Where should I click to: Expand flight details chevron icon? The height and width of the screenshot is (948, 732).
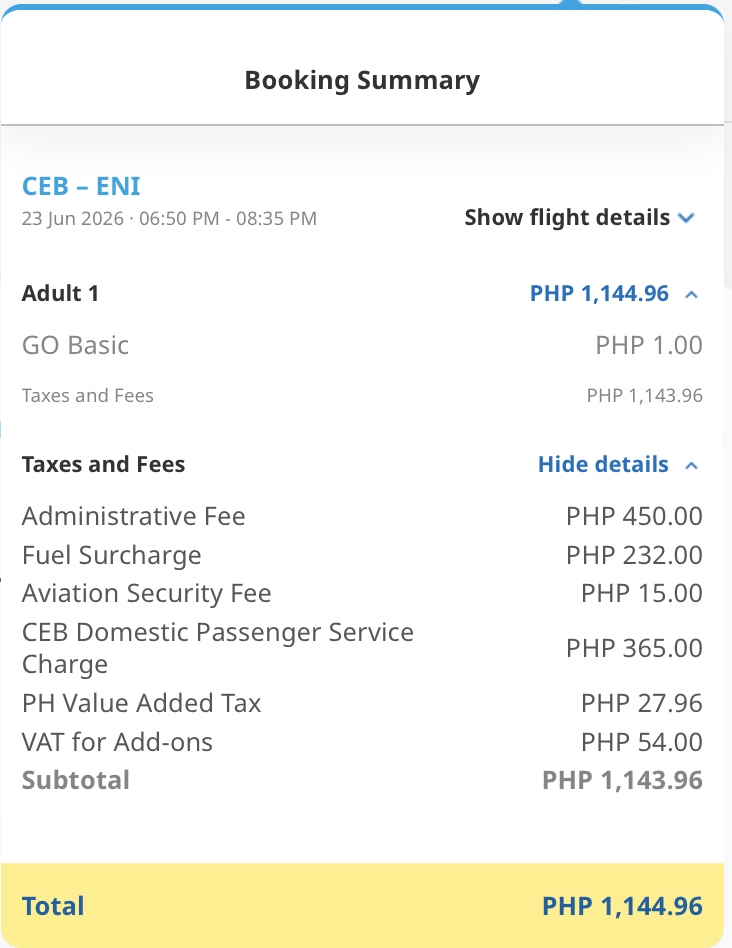click(686, 218)
